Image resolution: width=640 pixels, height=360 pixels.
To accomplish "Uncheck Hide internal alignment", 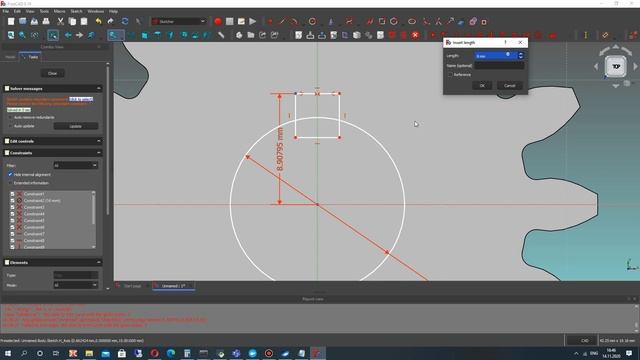I will (x=11, y=174).
